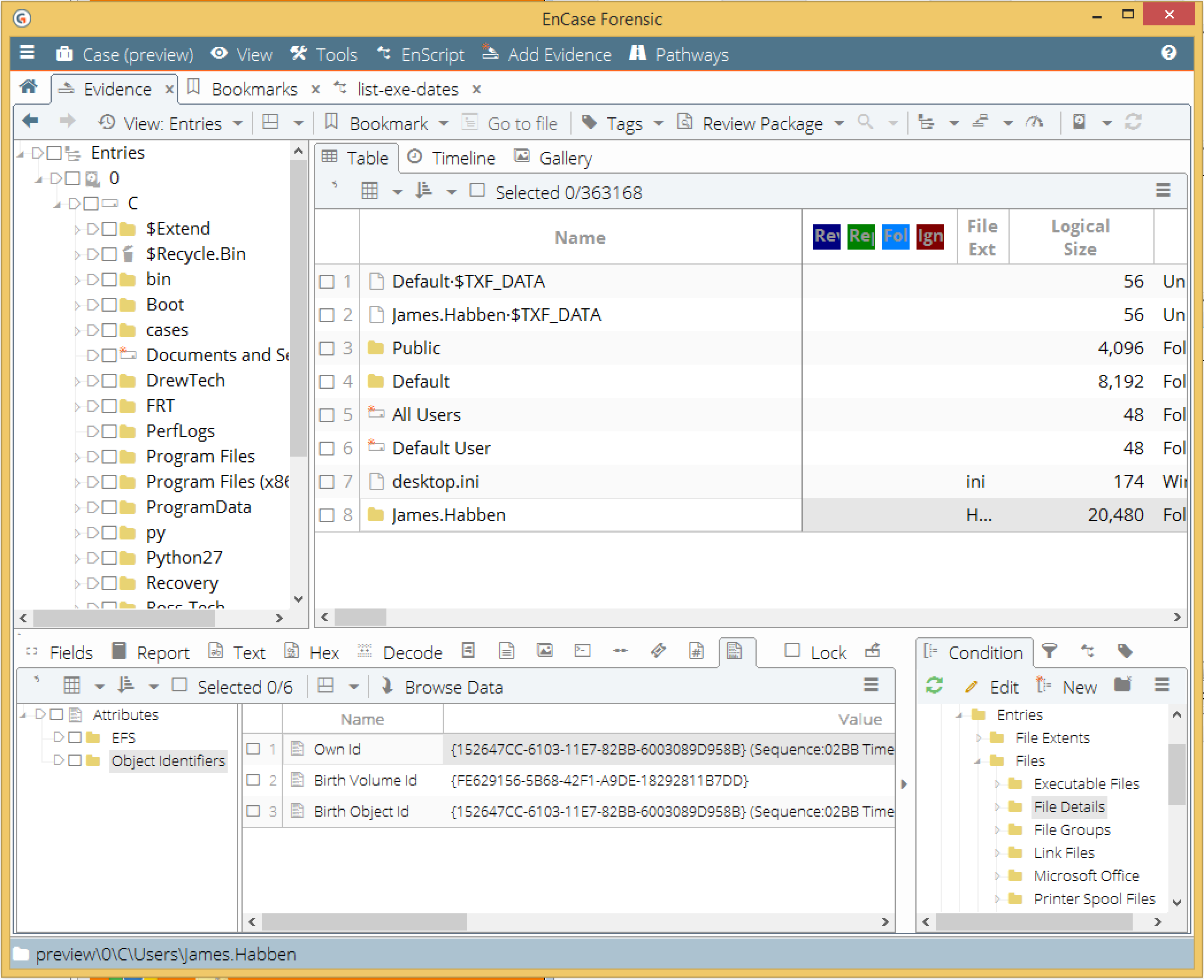Toggle the Lock checkbox
Viewport: 1204px width, 980px height.
[792, 650]
